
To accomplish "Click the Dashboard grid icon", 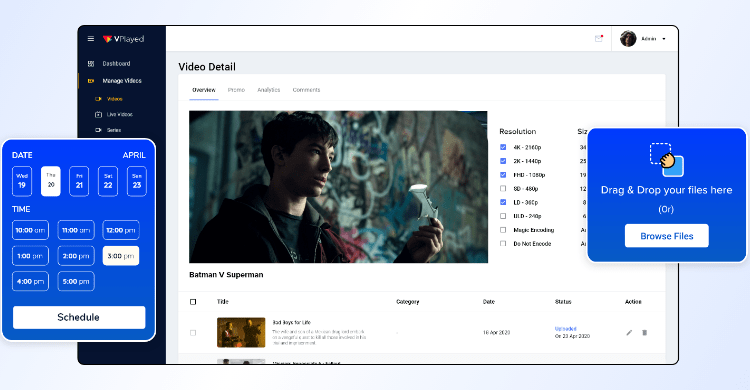I will [91, 64].
